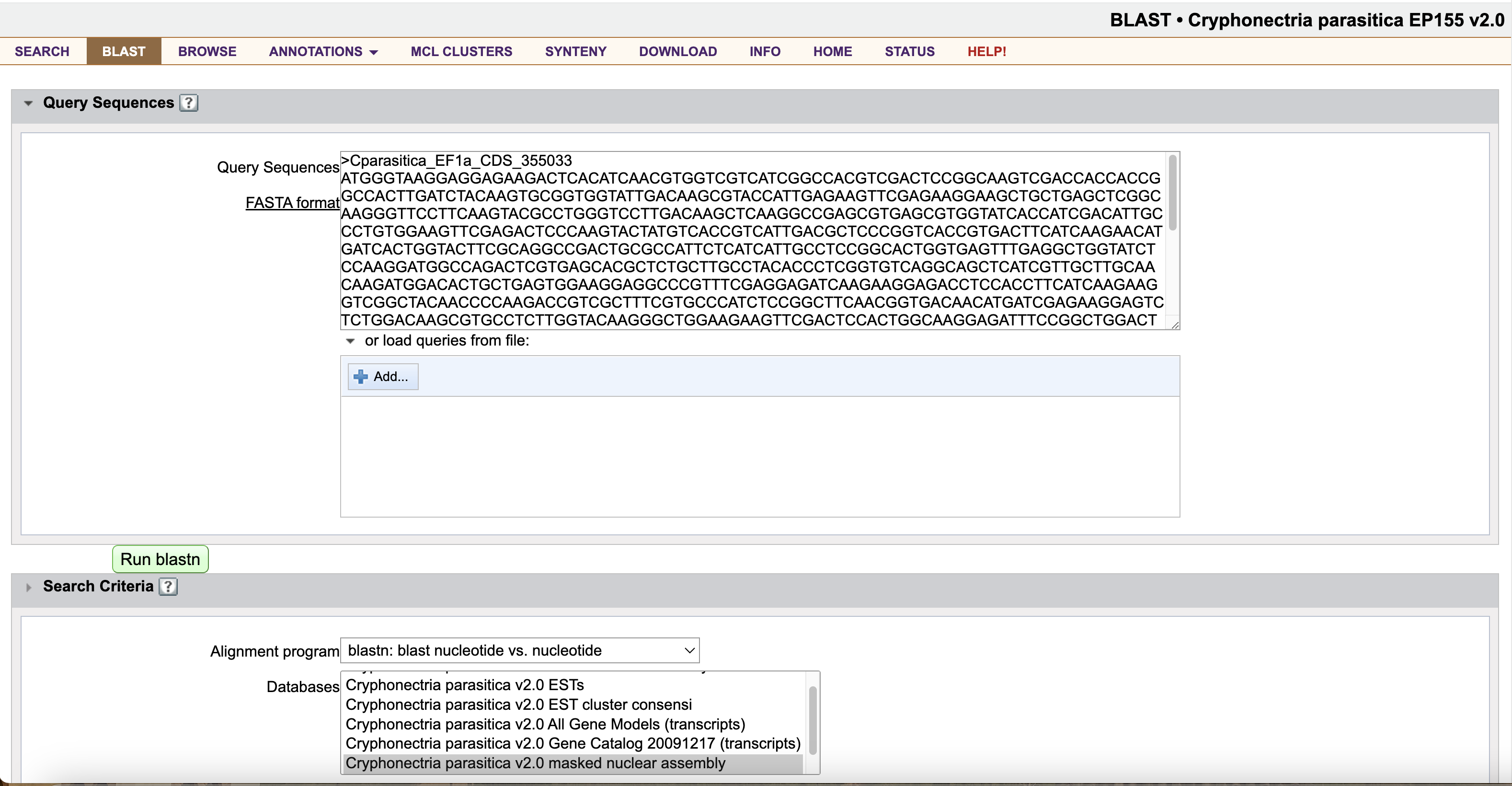Collapse the 'or load queries from file' triangle

tap(350, 341)
